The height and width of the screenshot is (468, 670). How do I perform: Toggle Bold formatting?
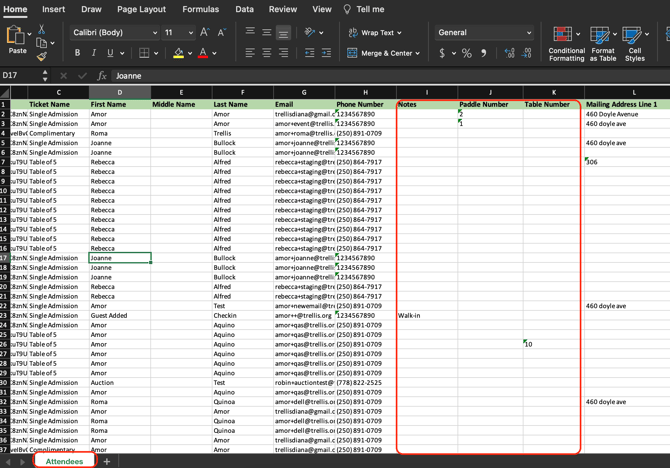pos(77,53)
